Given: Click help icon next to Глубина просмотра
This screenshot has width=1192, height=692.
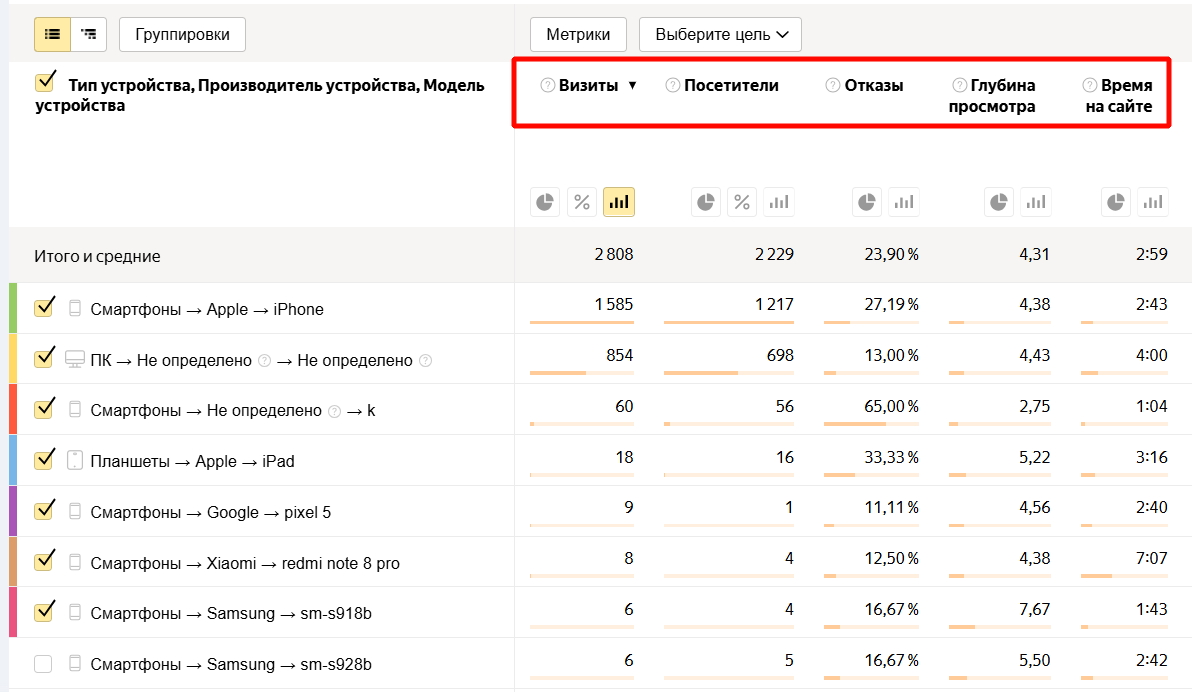Looking at the screenshot, I should click(960, 86).
